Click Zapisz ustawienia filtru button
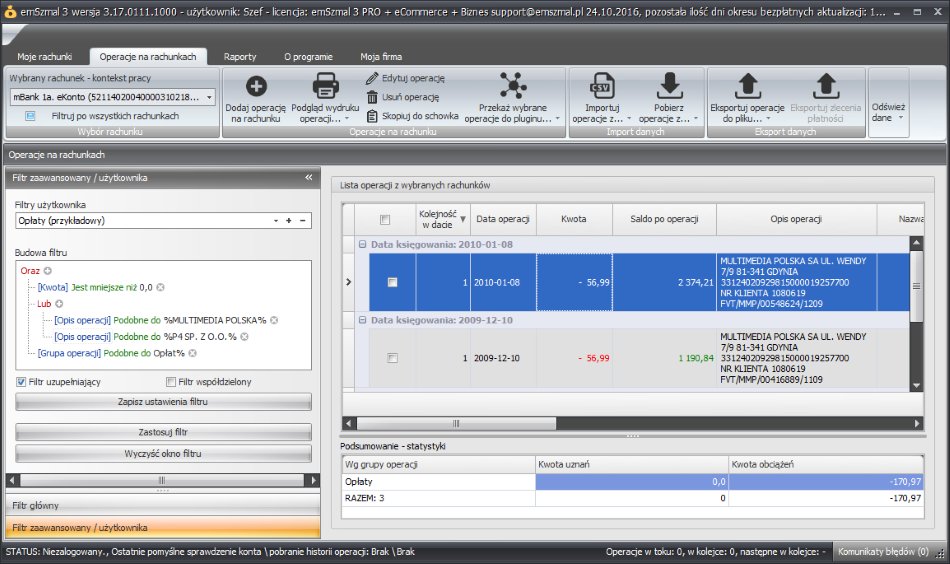Screen dimensions: 950x564 click(x=163, y=402)
